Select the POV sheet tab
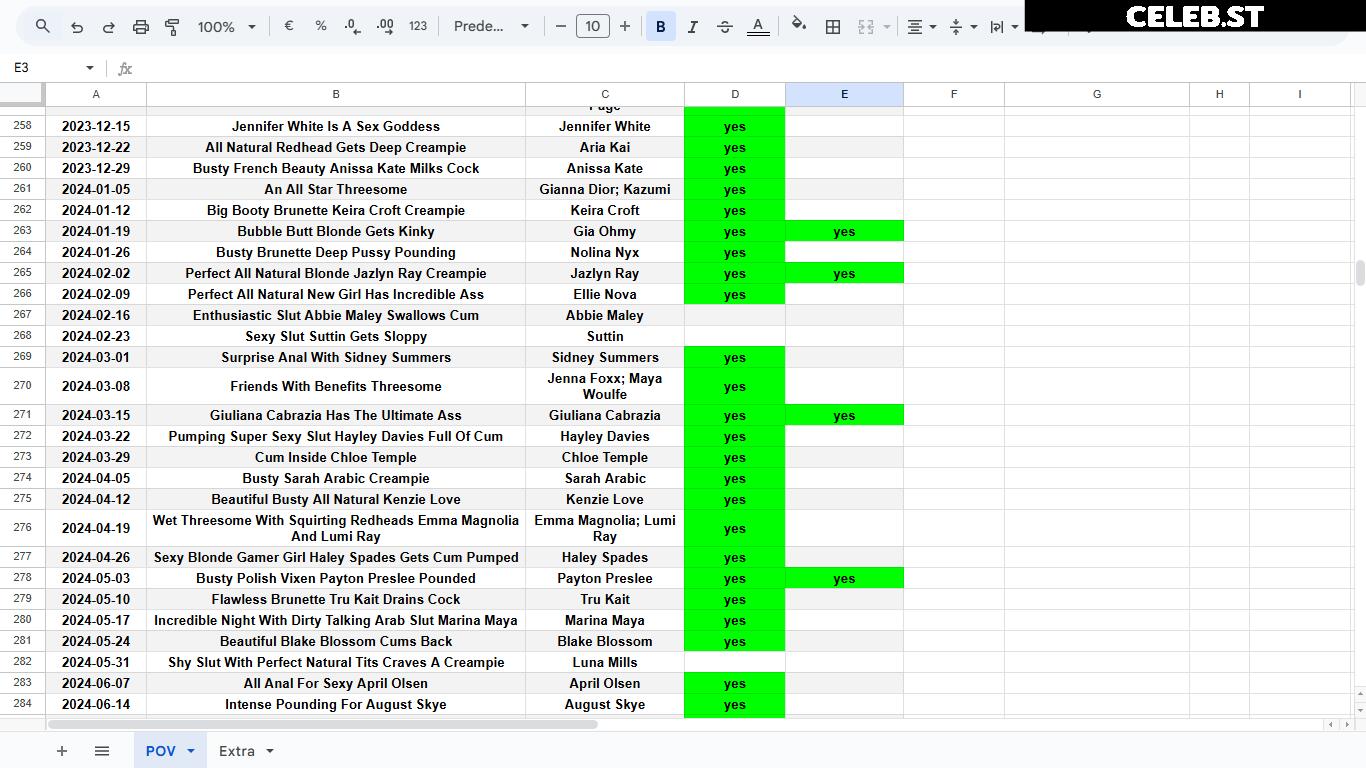The image size is (1366, 768). pos(170,751)
